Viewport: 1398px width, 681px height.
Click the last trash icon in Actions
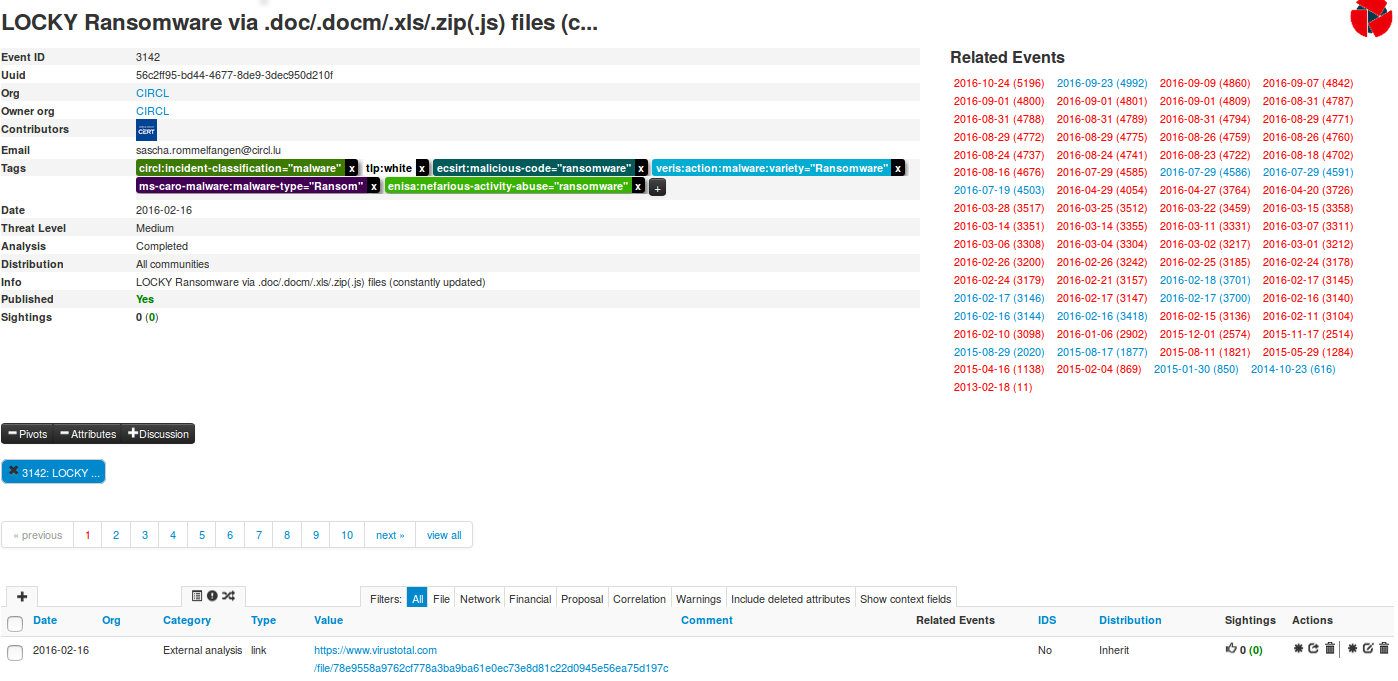pyautogui.click(x=1384, y=649)
